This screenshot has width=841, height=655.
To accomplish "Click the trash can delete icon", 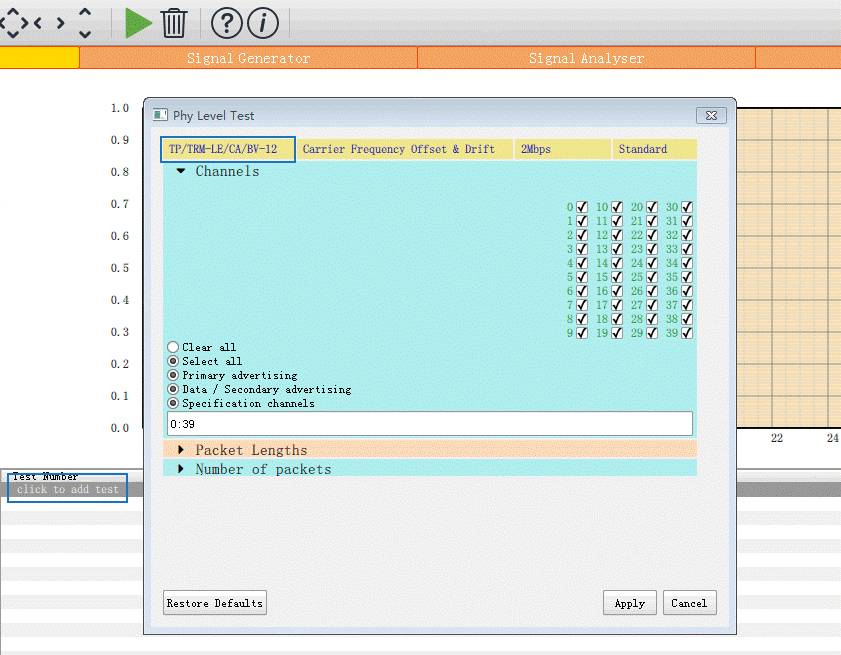I will pyautogui.click(x=174, y=22).
